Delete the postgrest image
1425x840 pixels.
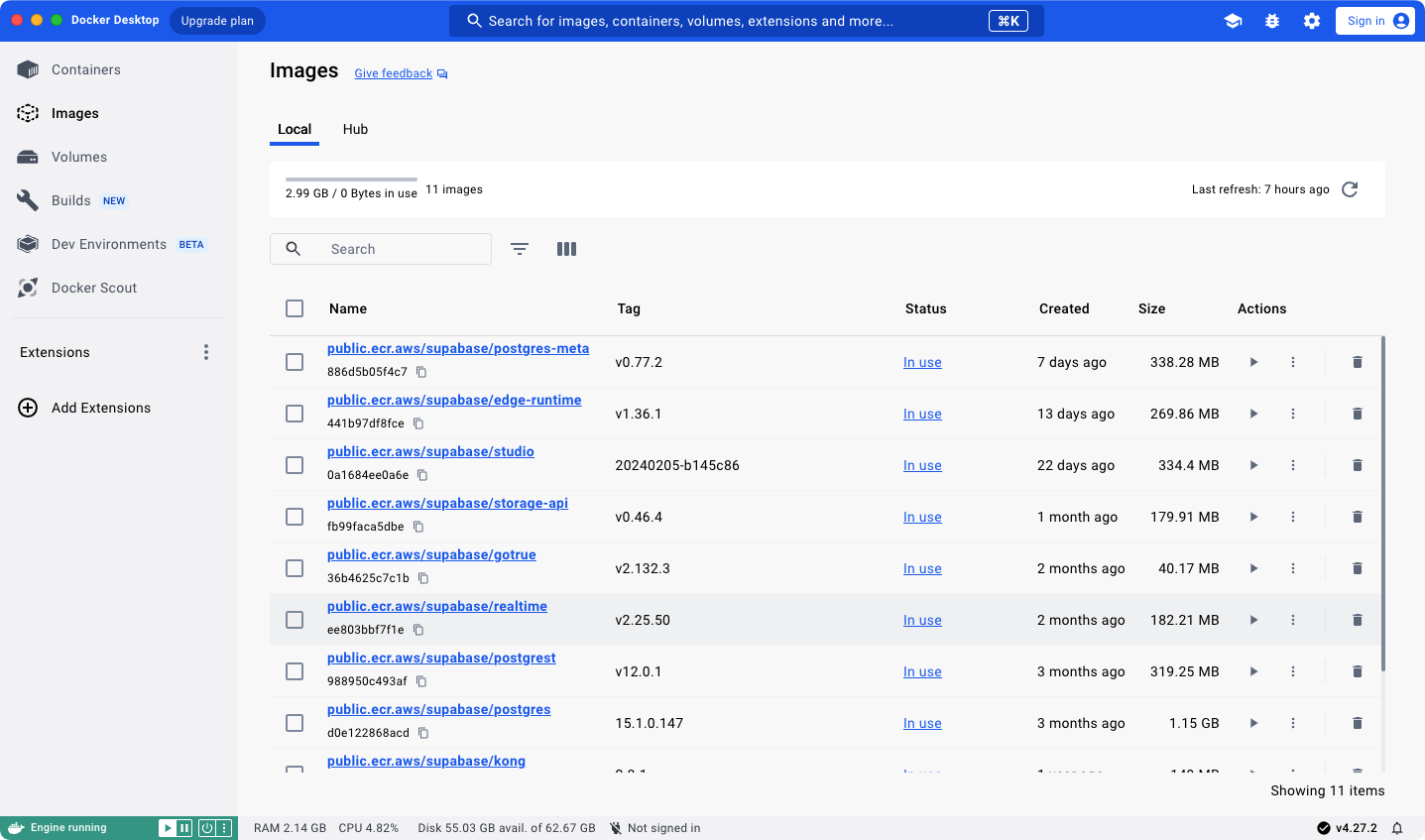[x=1358, y=671]
